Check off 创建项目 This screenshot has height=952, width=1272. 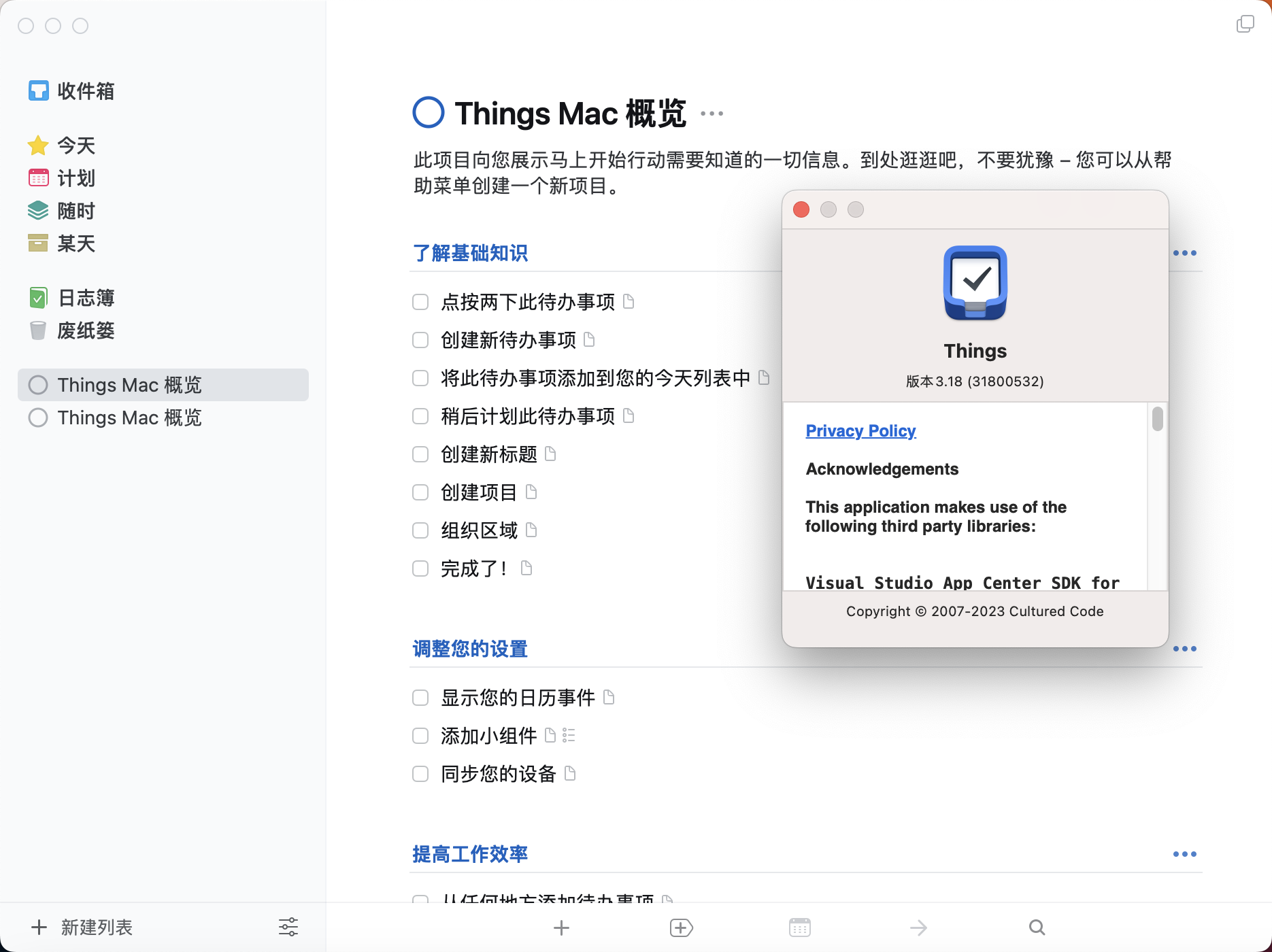[x=420, y=492]
